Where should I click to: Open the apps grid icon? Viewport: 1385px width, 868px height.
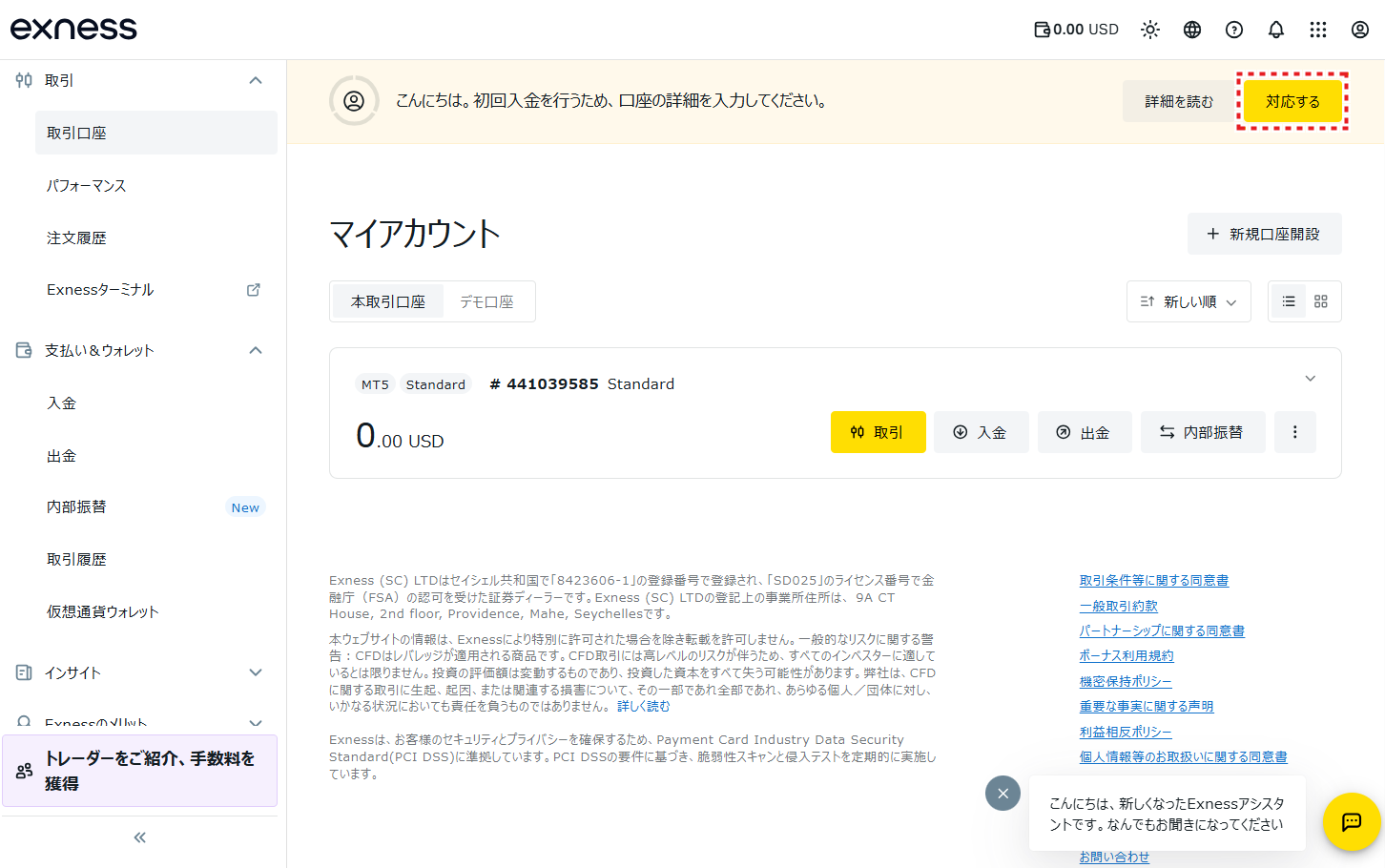(x=1318, y=30)
